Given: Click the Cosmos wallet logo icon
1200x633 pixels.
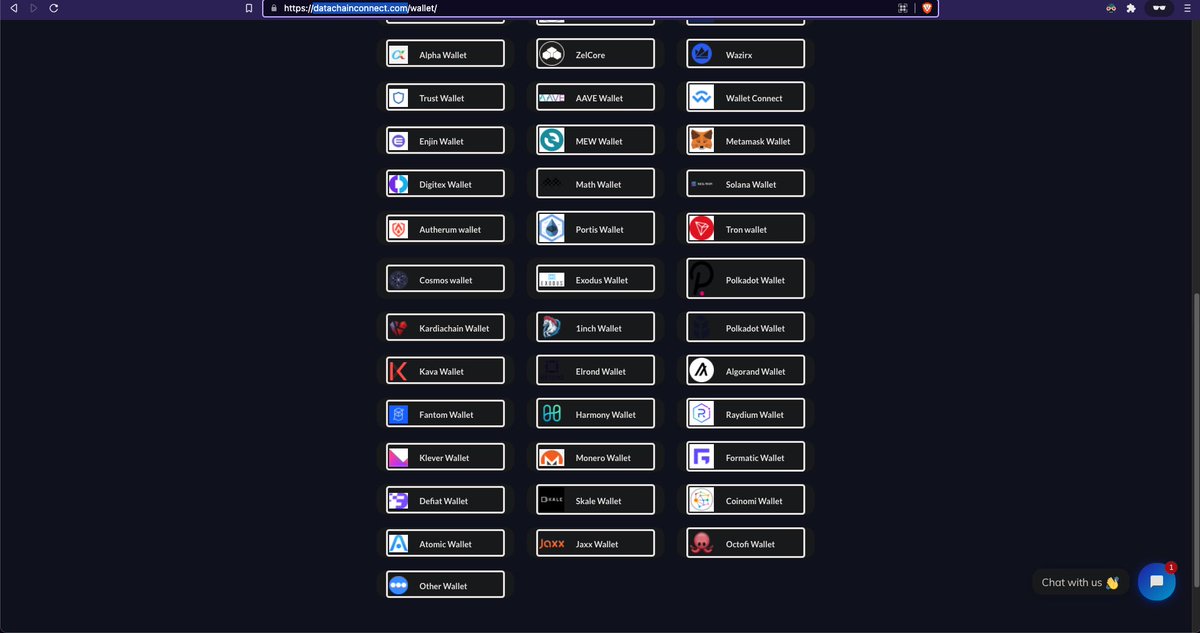Looking at the screenshot, I should click(x=398, y=280).
